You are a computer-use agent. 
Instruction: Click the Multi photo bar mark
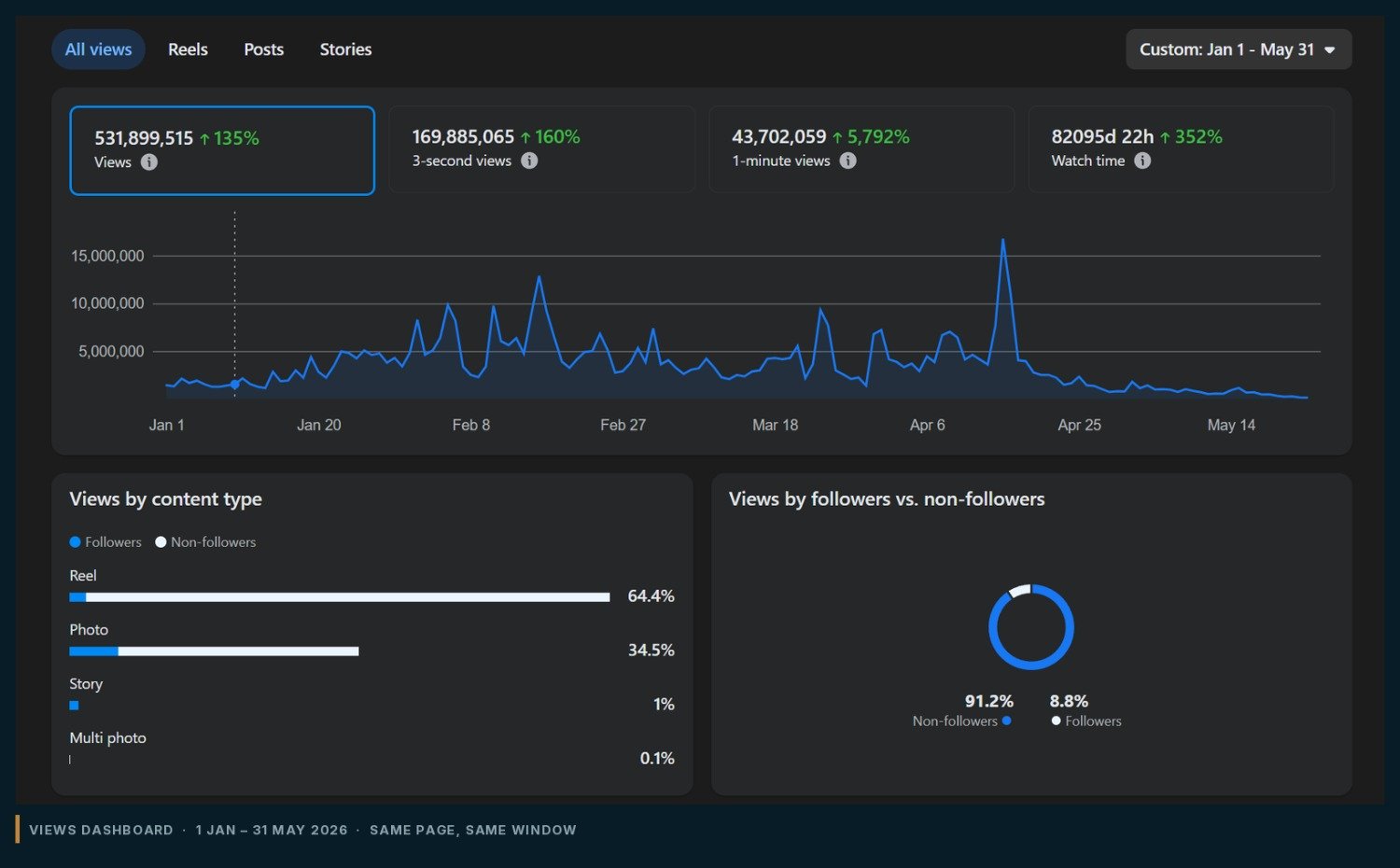[x=70, y=760]
